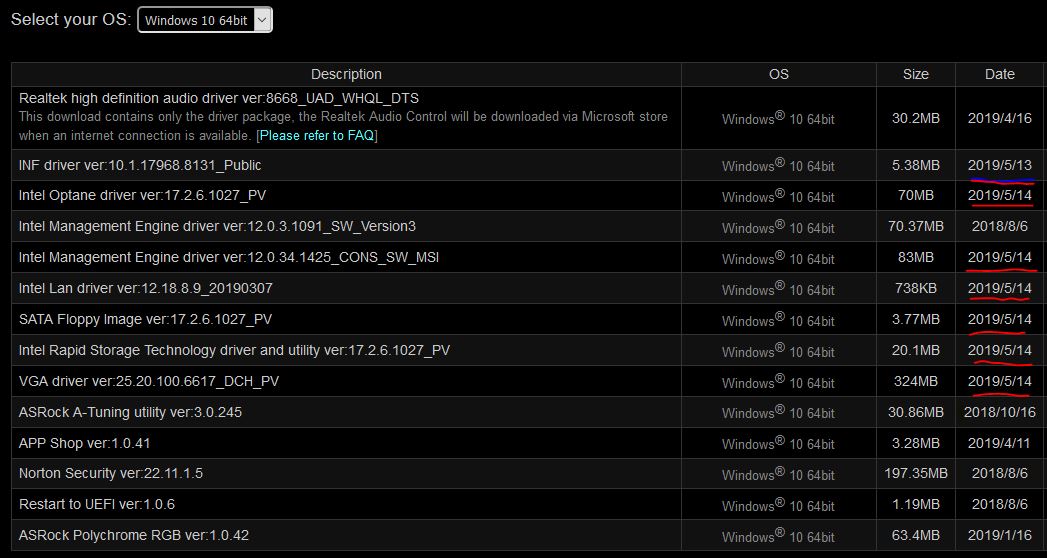Click the OS cell in the Norton Security row
The image size is (1047, 558).
[778, 474]
